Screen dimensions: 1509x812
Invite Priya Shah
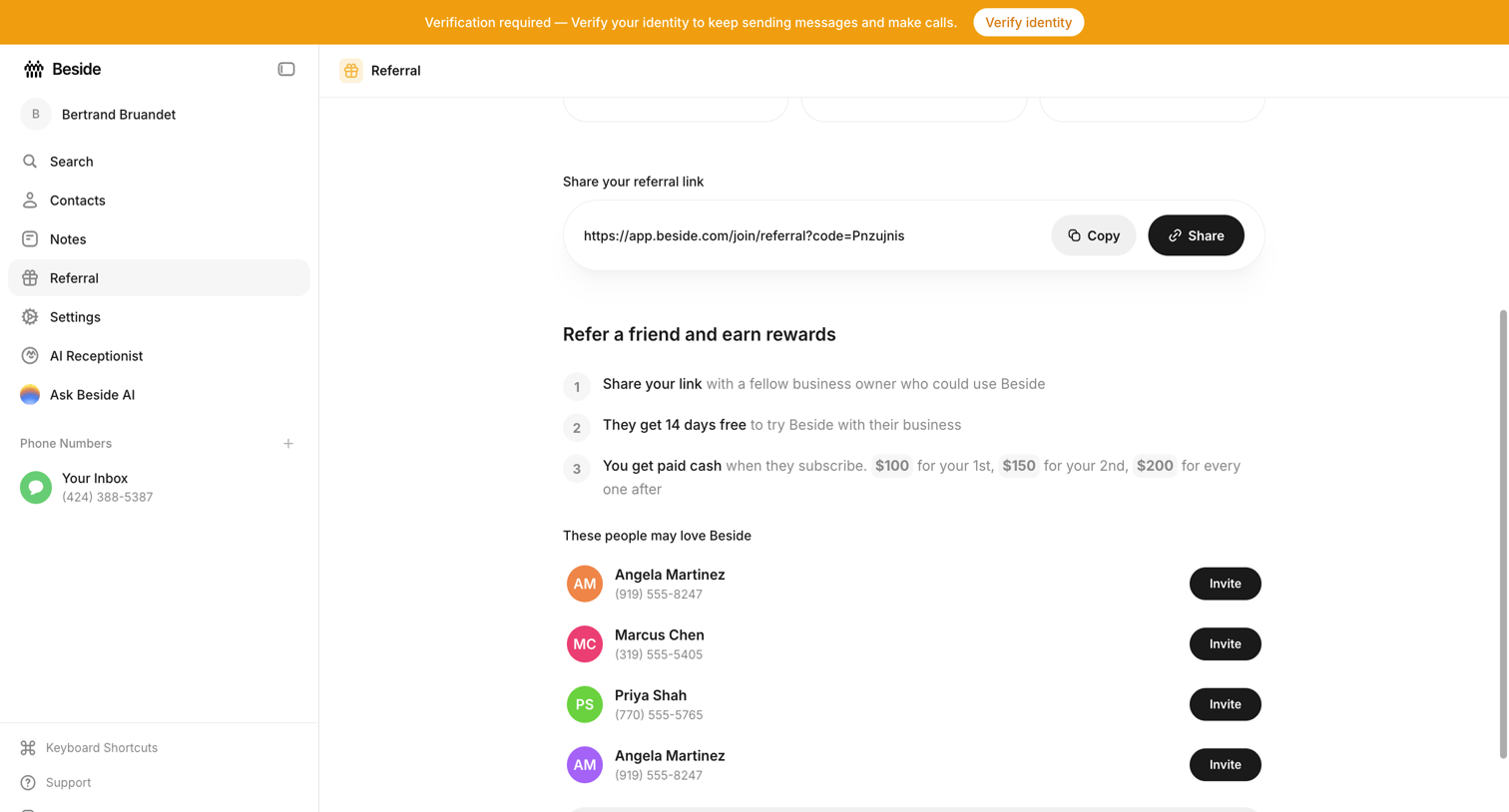[1225, 704]
